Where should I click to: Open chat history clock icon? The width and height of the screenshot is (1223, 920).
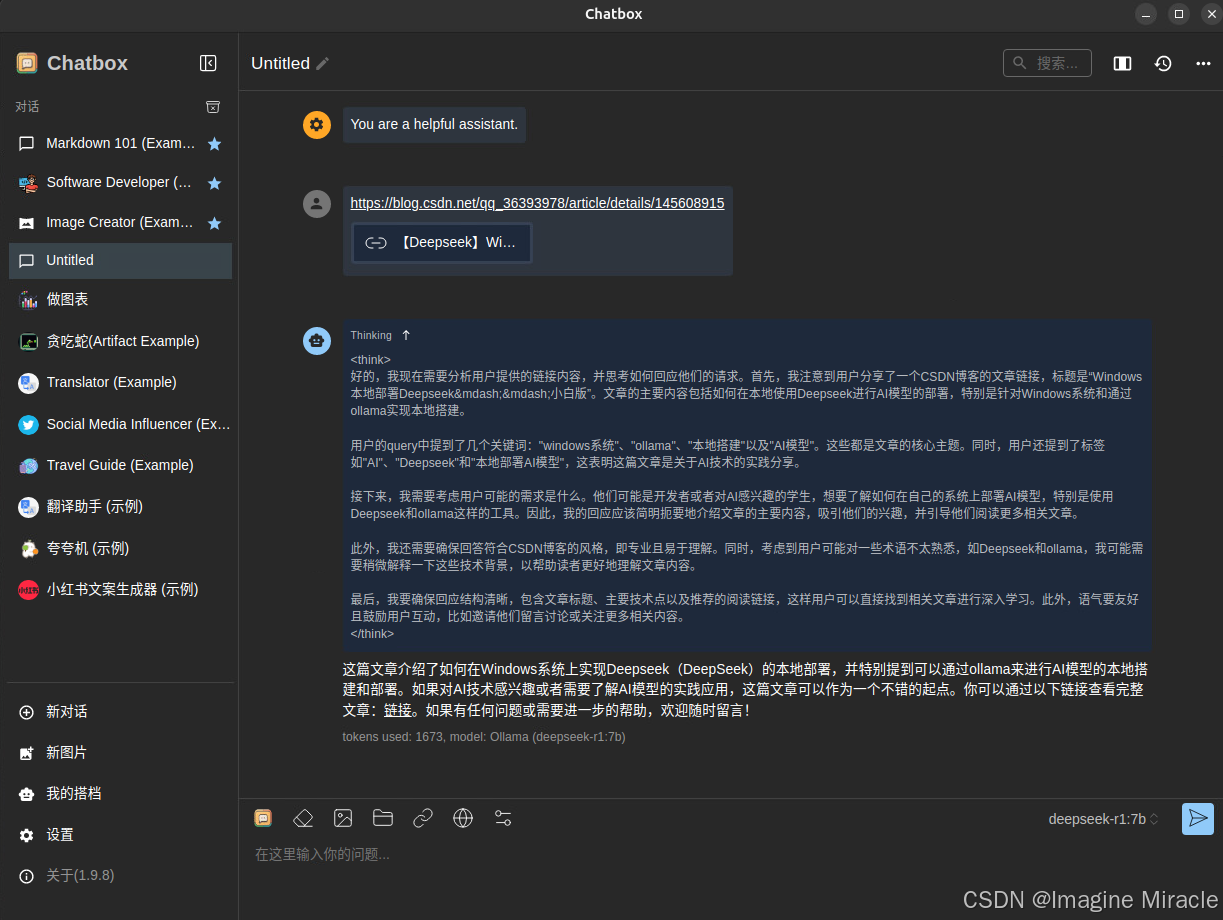click(1163, 63)
